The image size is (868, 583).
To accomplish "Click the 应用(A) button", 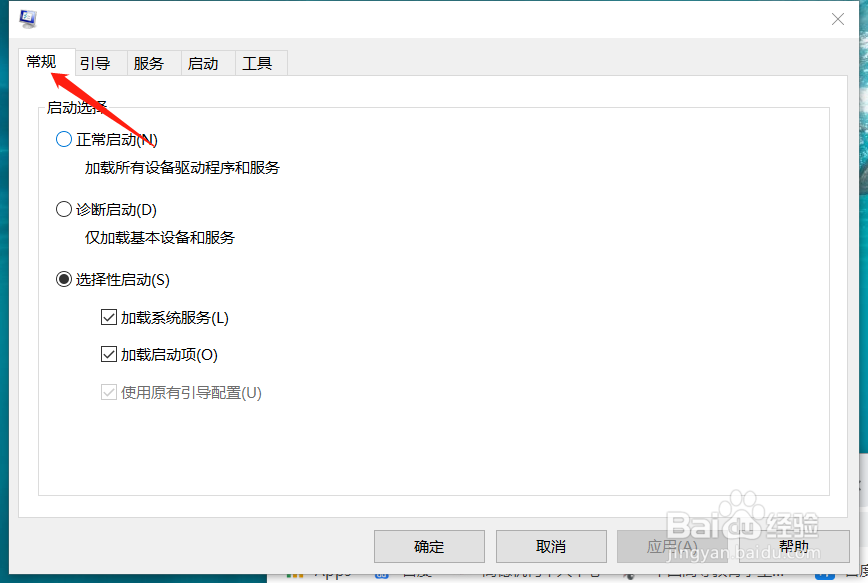I will (672, 546).
